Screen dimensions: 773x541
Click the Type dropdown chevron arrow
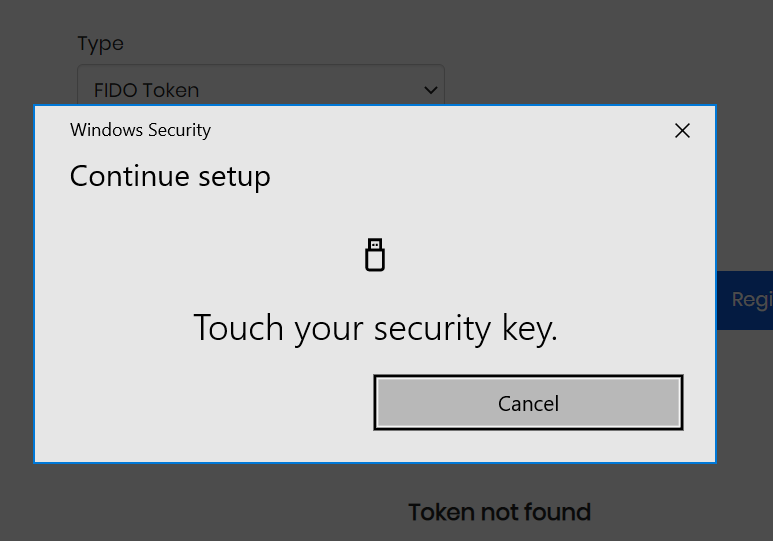click(x=431, y=90)
